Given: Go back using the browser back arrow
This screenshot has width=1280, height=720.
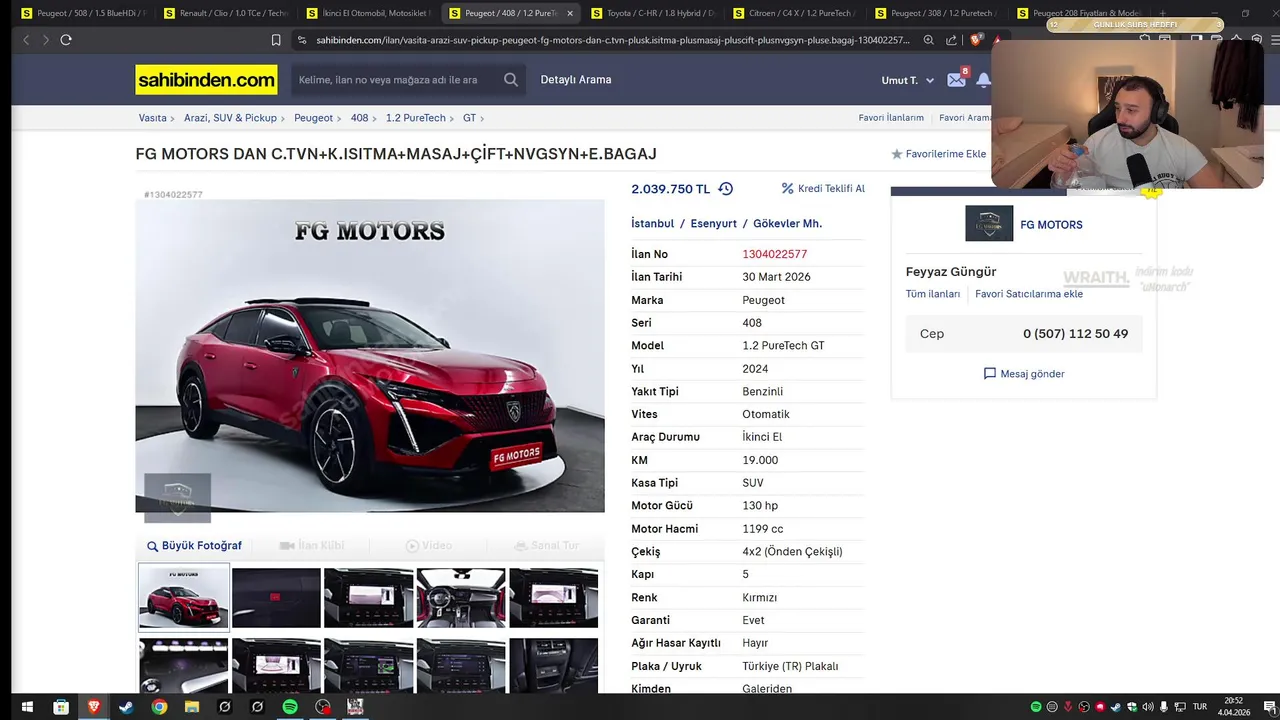Looking at the screenshot, I should (27, 40).
